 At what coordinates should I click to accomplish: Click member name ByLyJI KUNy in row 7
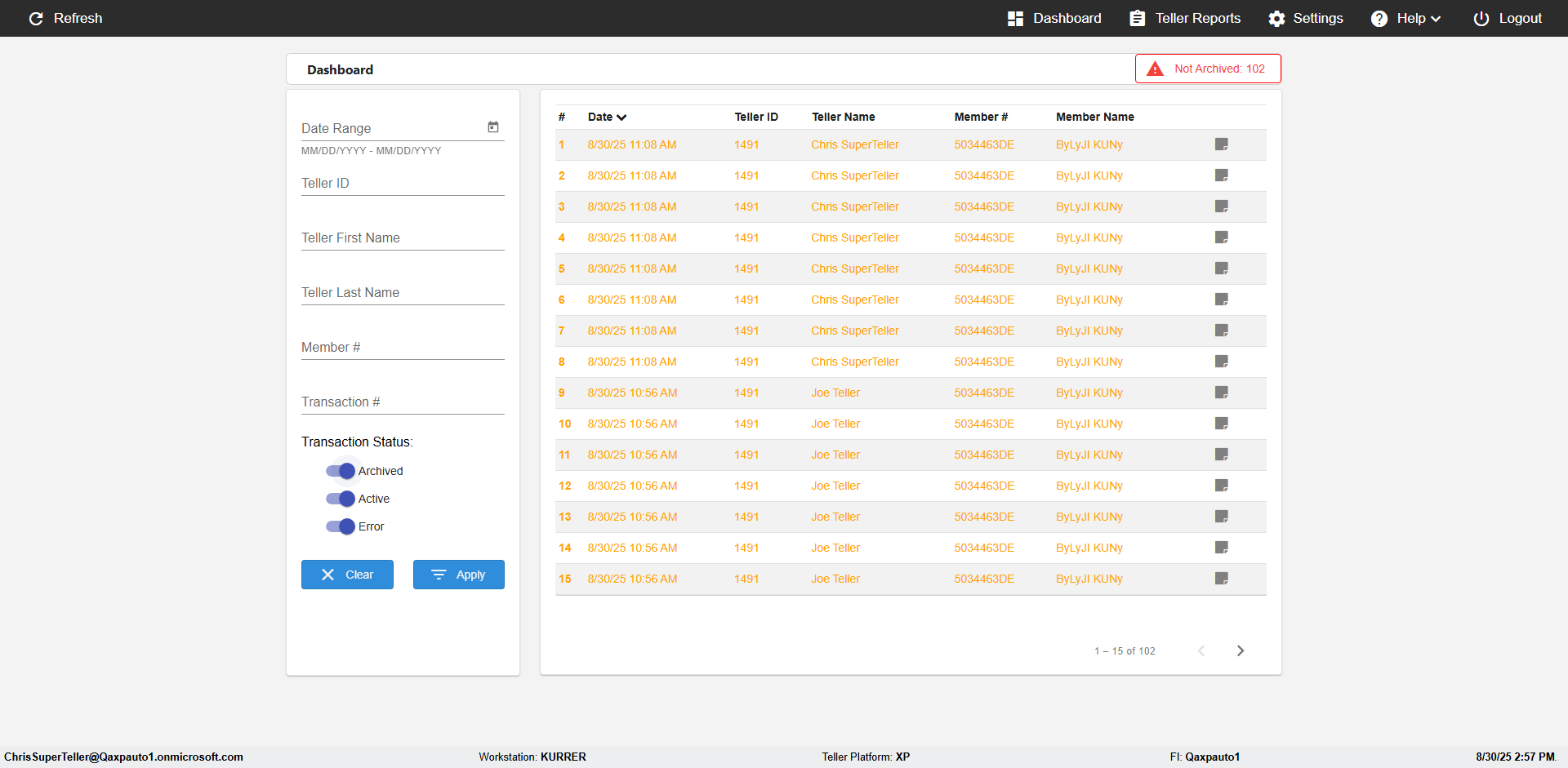click(x=1089, y=331)
